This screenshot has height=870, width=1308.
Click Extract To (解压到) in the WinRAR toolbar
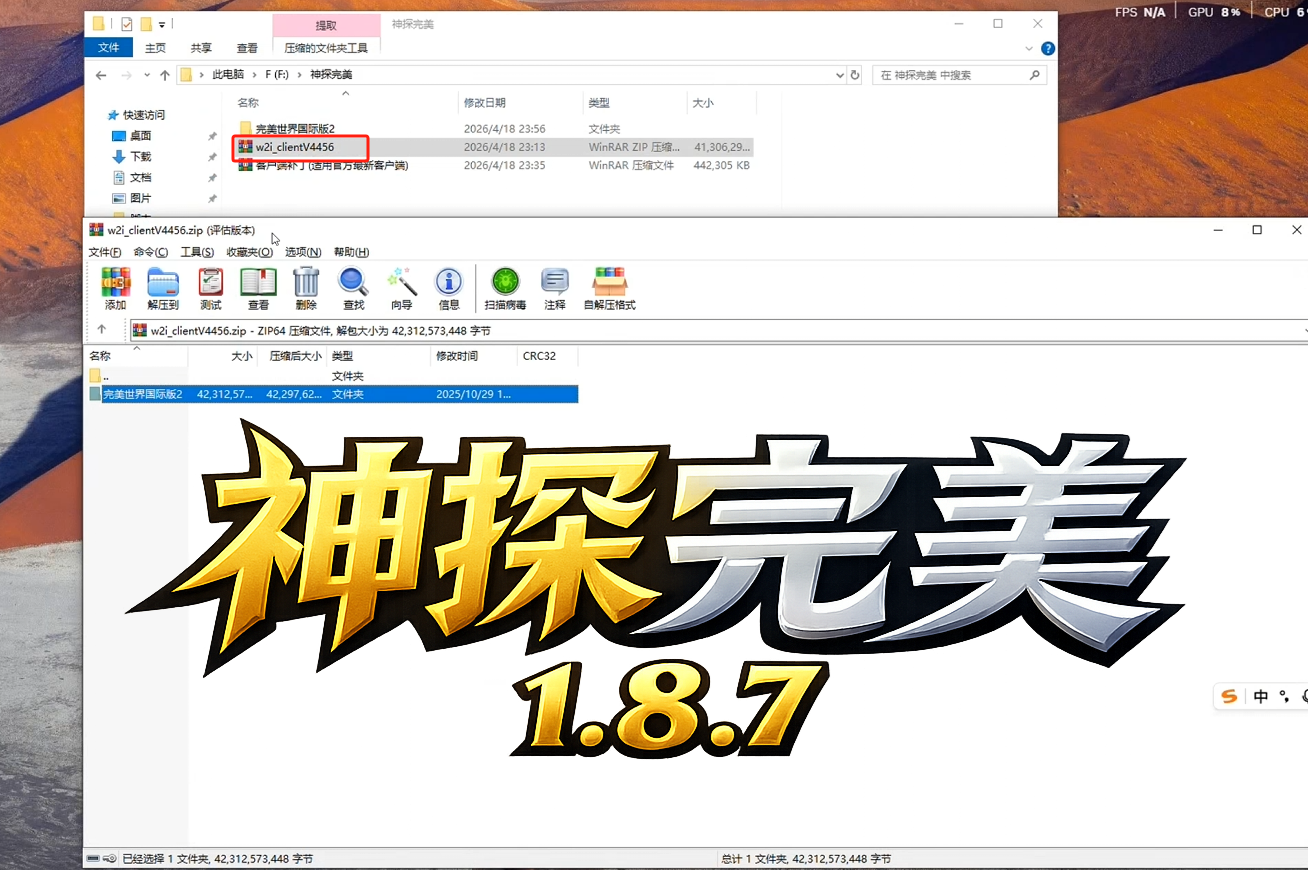162,288
